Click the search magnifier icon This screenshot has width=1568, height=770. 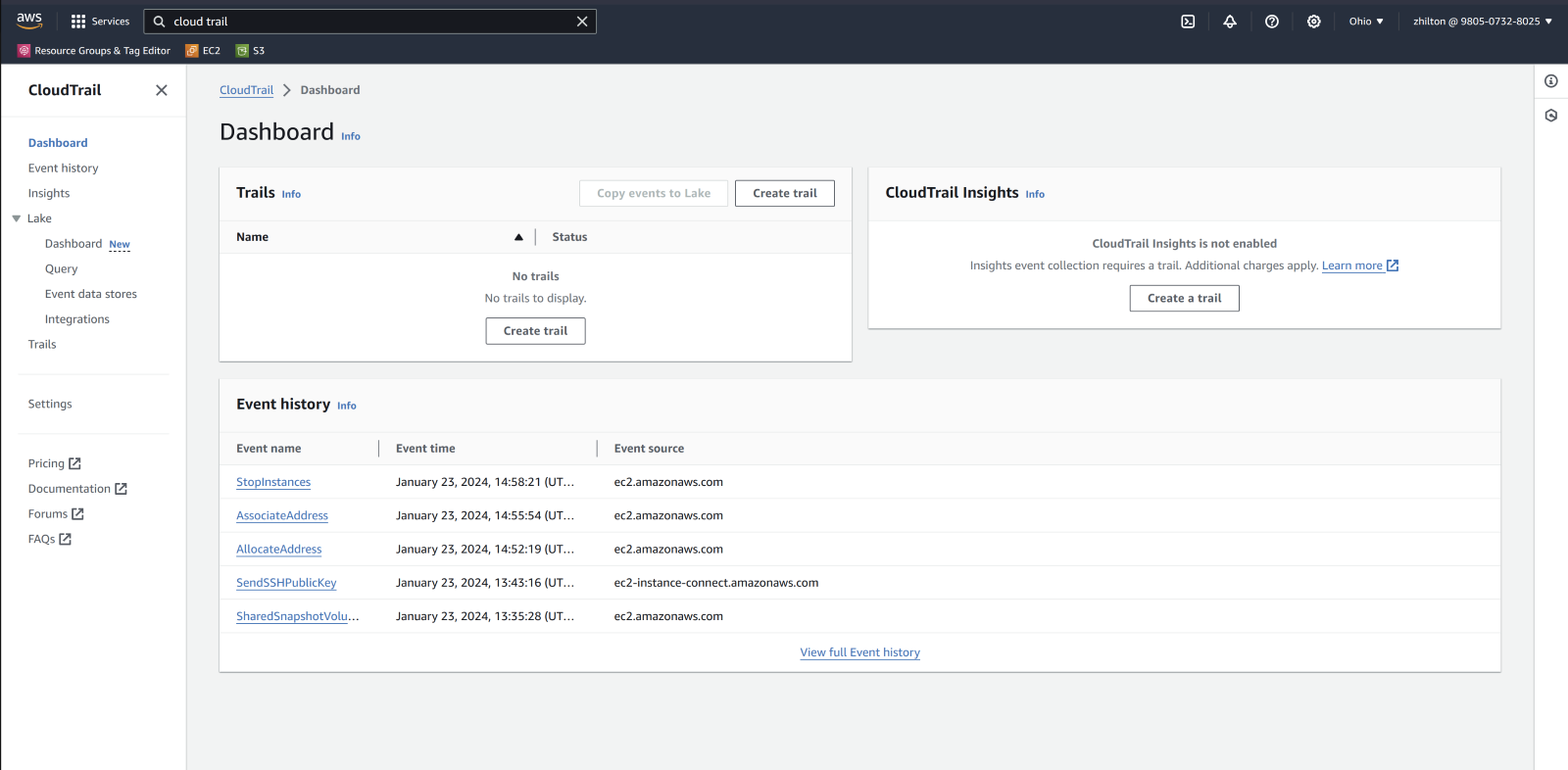159,22
